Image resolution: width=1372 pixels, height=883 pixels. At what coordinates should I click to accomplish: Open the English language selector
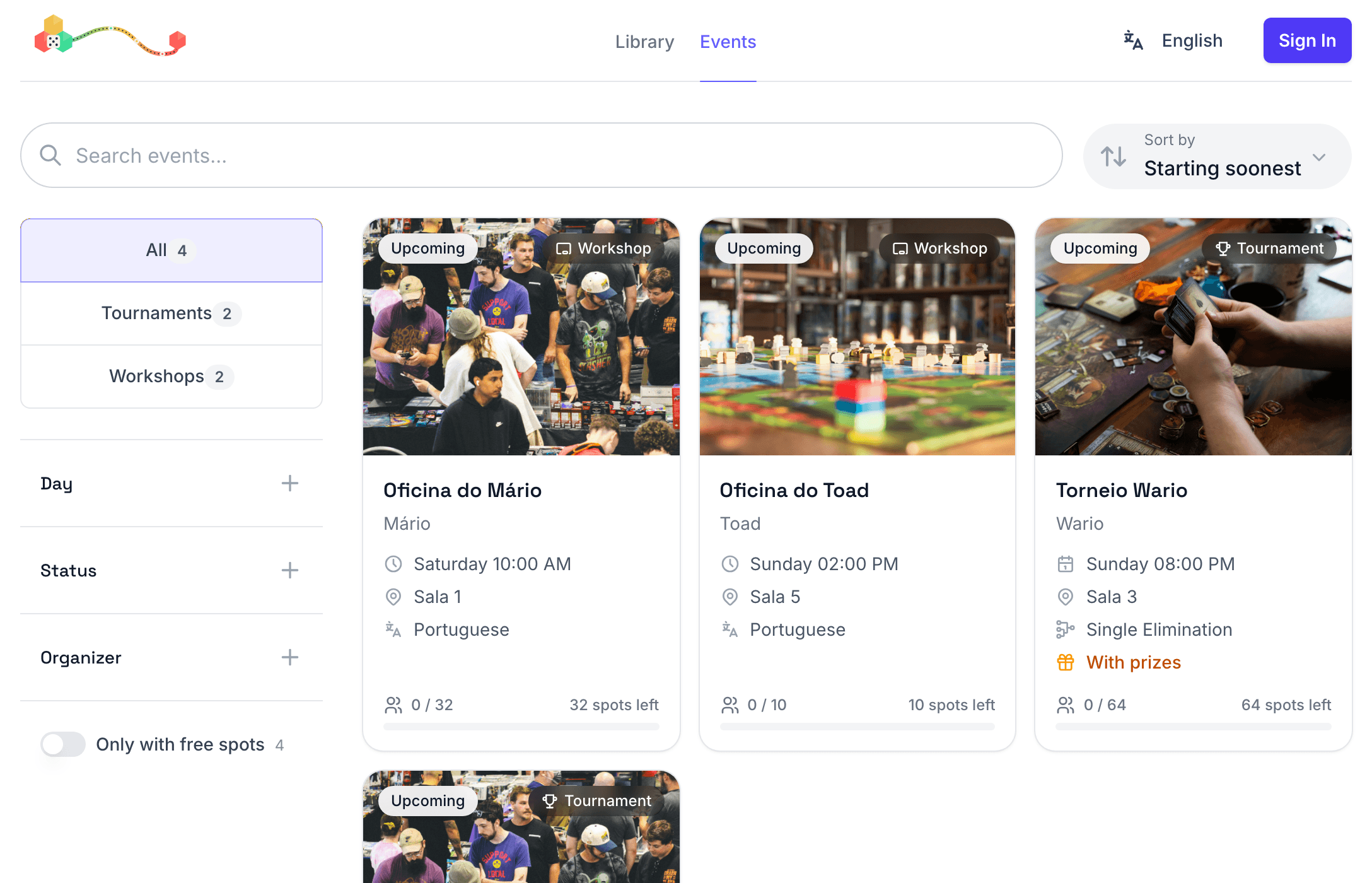1173,40
